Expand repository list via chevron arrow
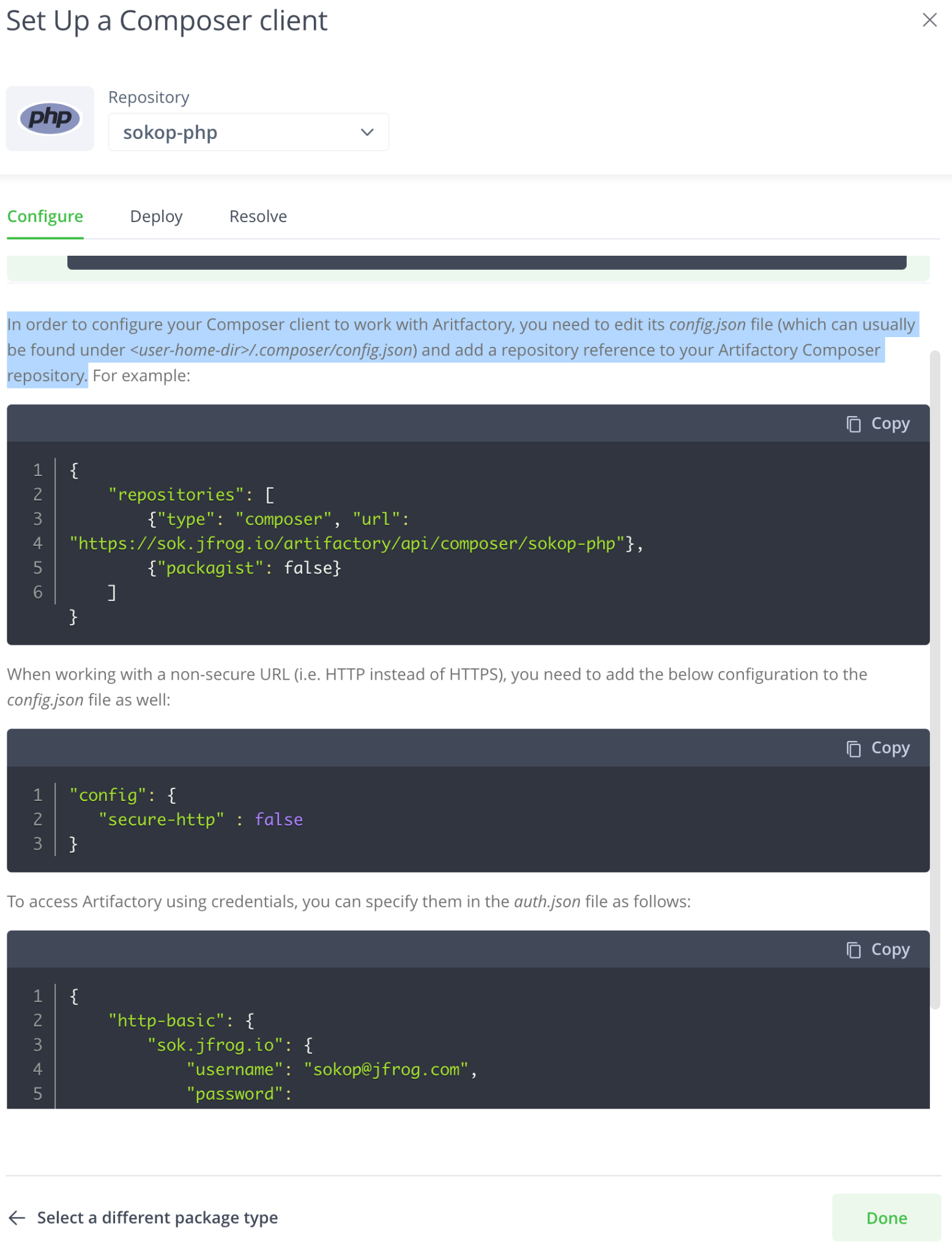 tap(367, 132)
